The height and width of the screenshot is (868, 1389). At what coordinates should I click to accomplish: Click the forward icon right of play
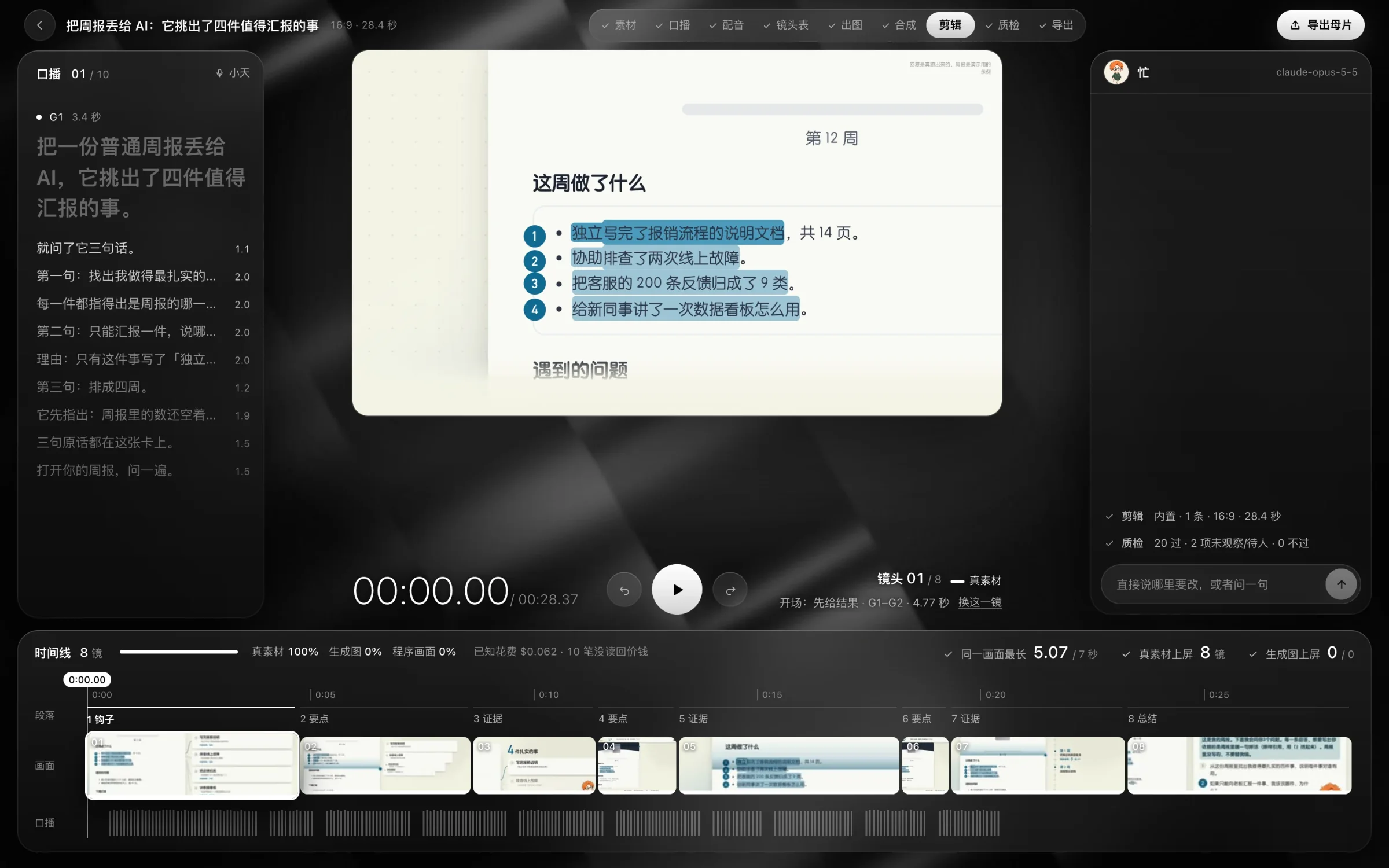730,590
